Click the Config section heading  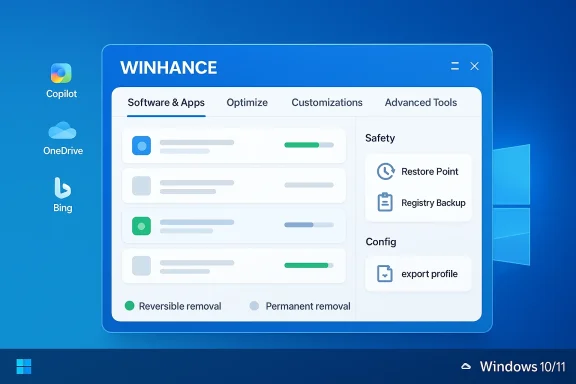(381, 242)
